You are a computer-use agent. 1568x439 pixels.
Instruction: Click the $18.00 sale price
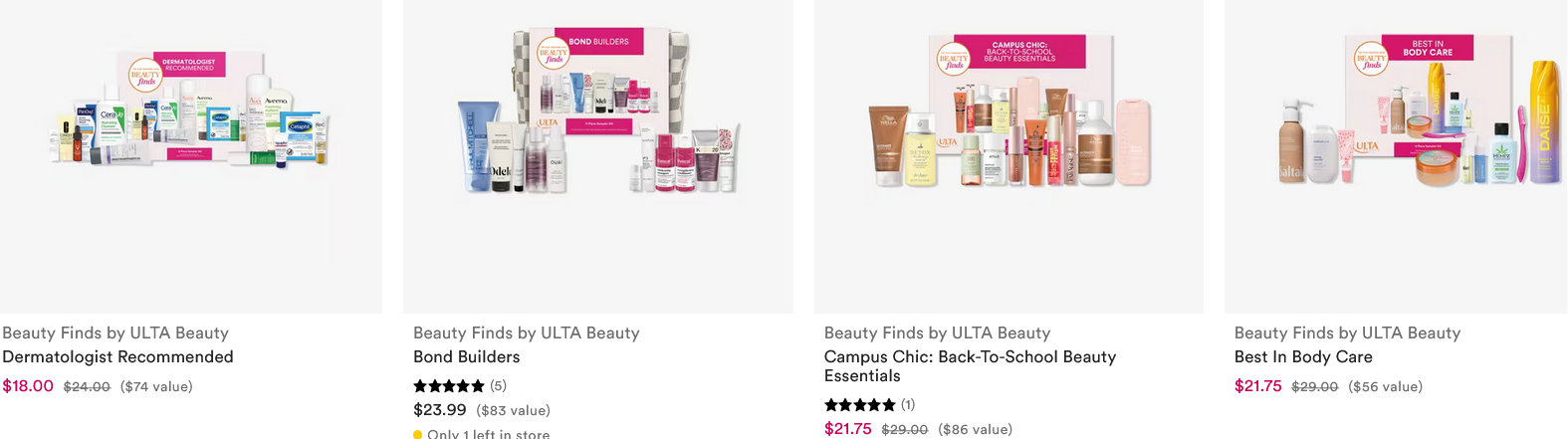28,386
